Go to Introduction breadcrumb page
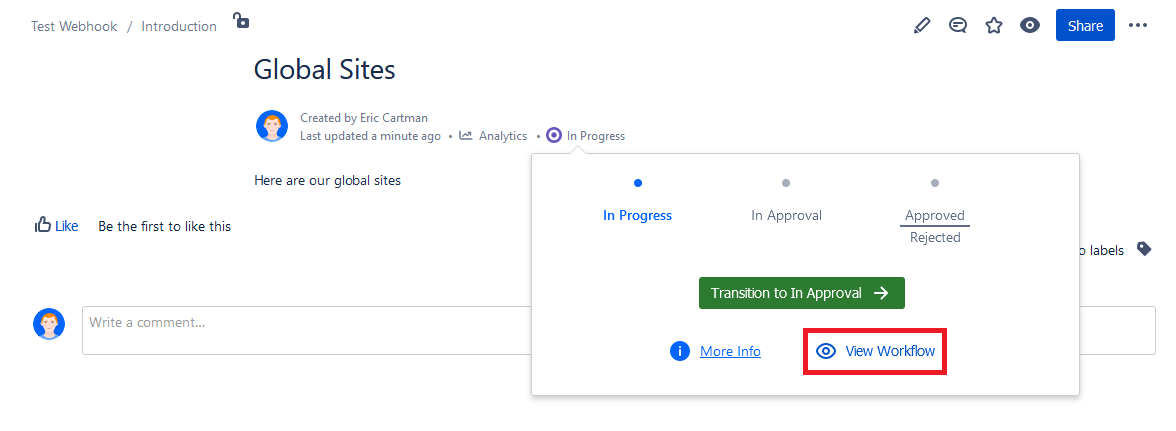This screenshot has width=1176, height=431. tap(179, 27)
